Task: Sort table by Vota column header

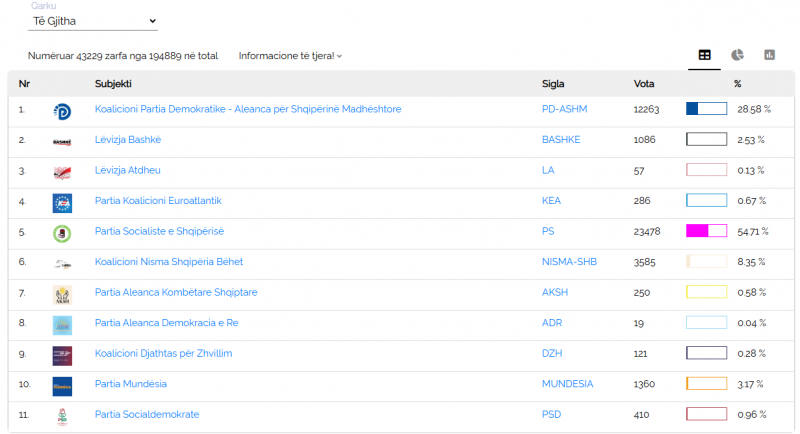Action: 645,84
